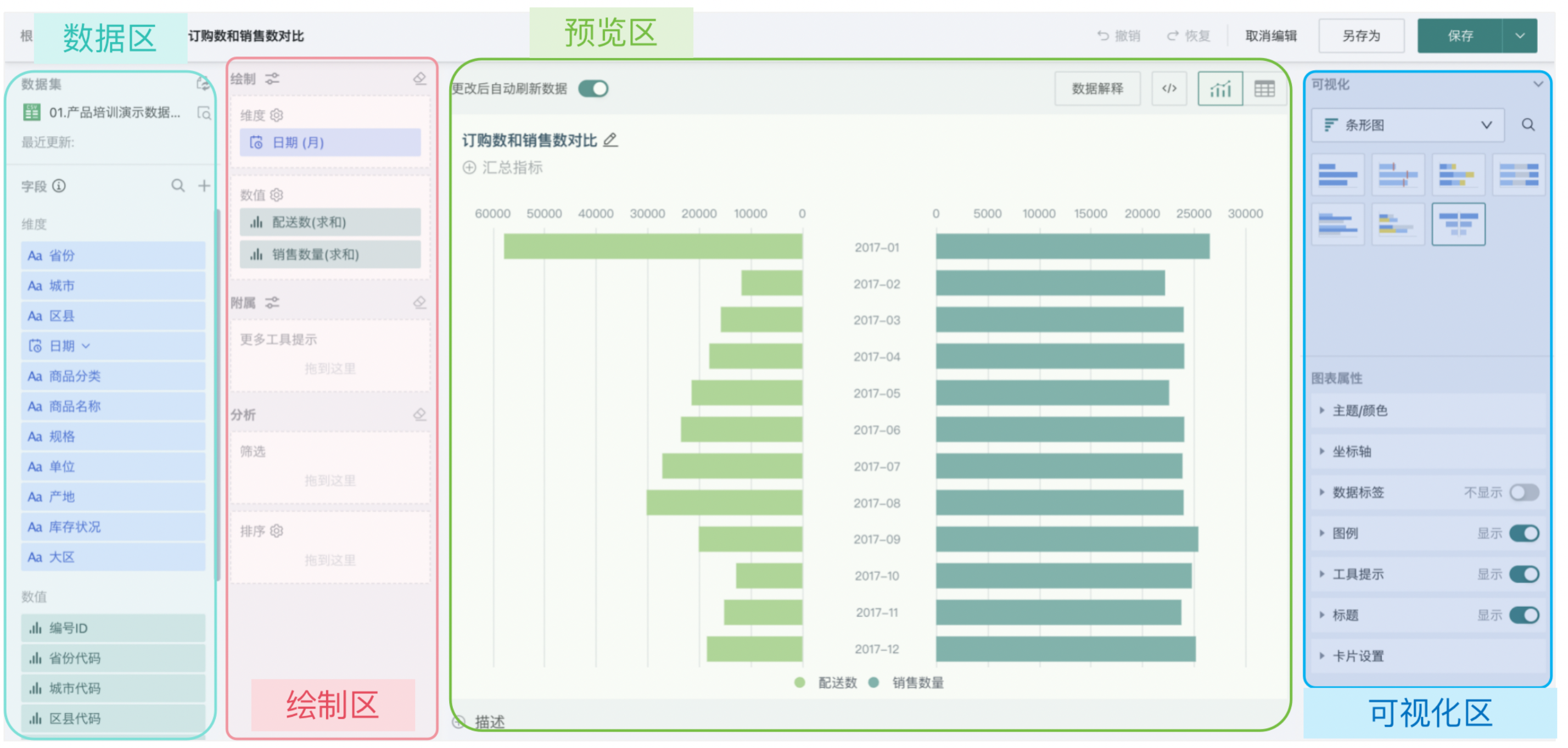Image resolution: width=1568 pixels, height=748 pixels.
Task: Expand 主题/颜色 properties
Action: [x=1428, y=411]
